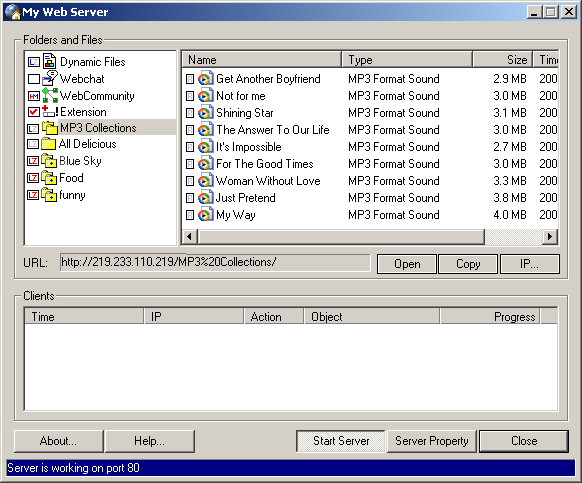Click the horizontal scrollbar thumb in file list
Screen dimensions: 582x483
click(341, 236)
